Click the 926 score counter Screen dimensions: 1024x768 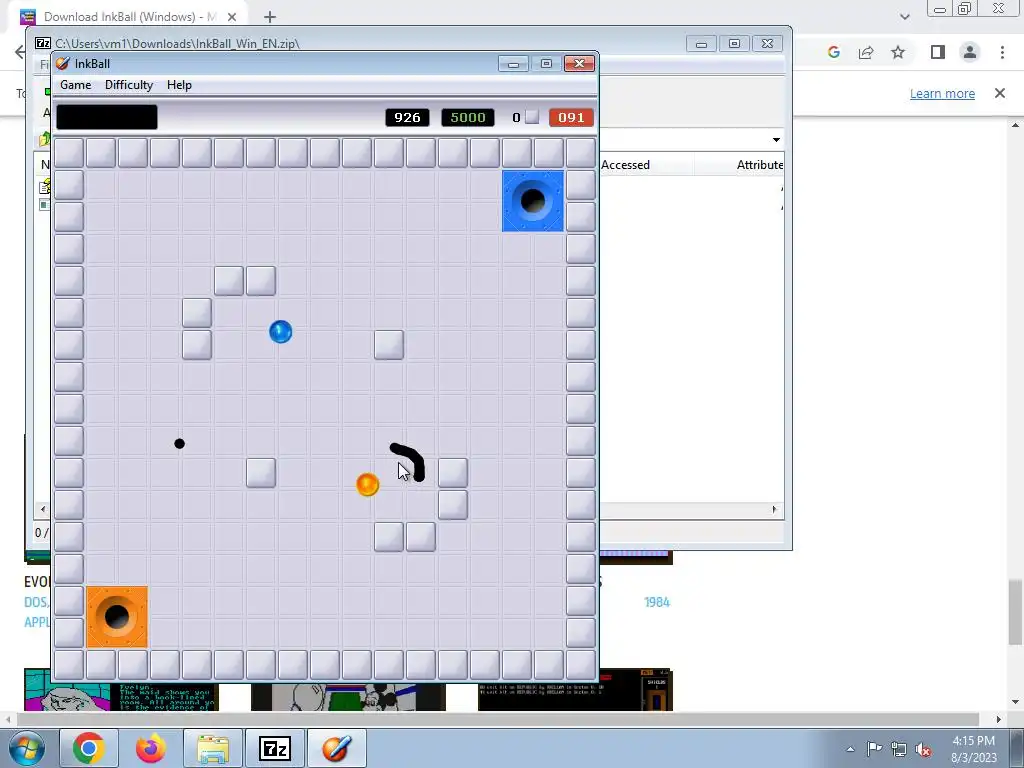407,118
